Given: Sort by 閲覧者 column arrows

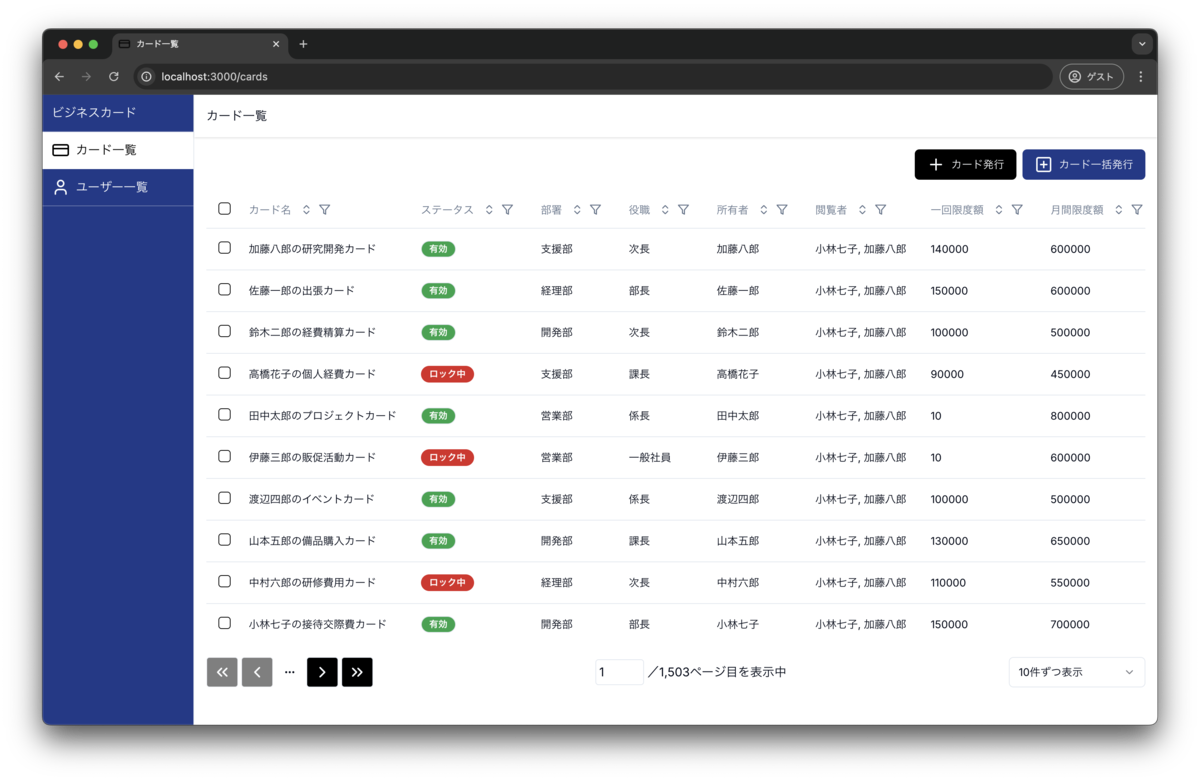Looking at the screenshot, I should pos(862,210).
